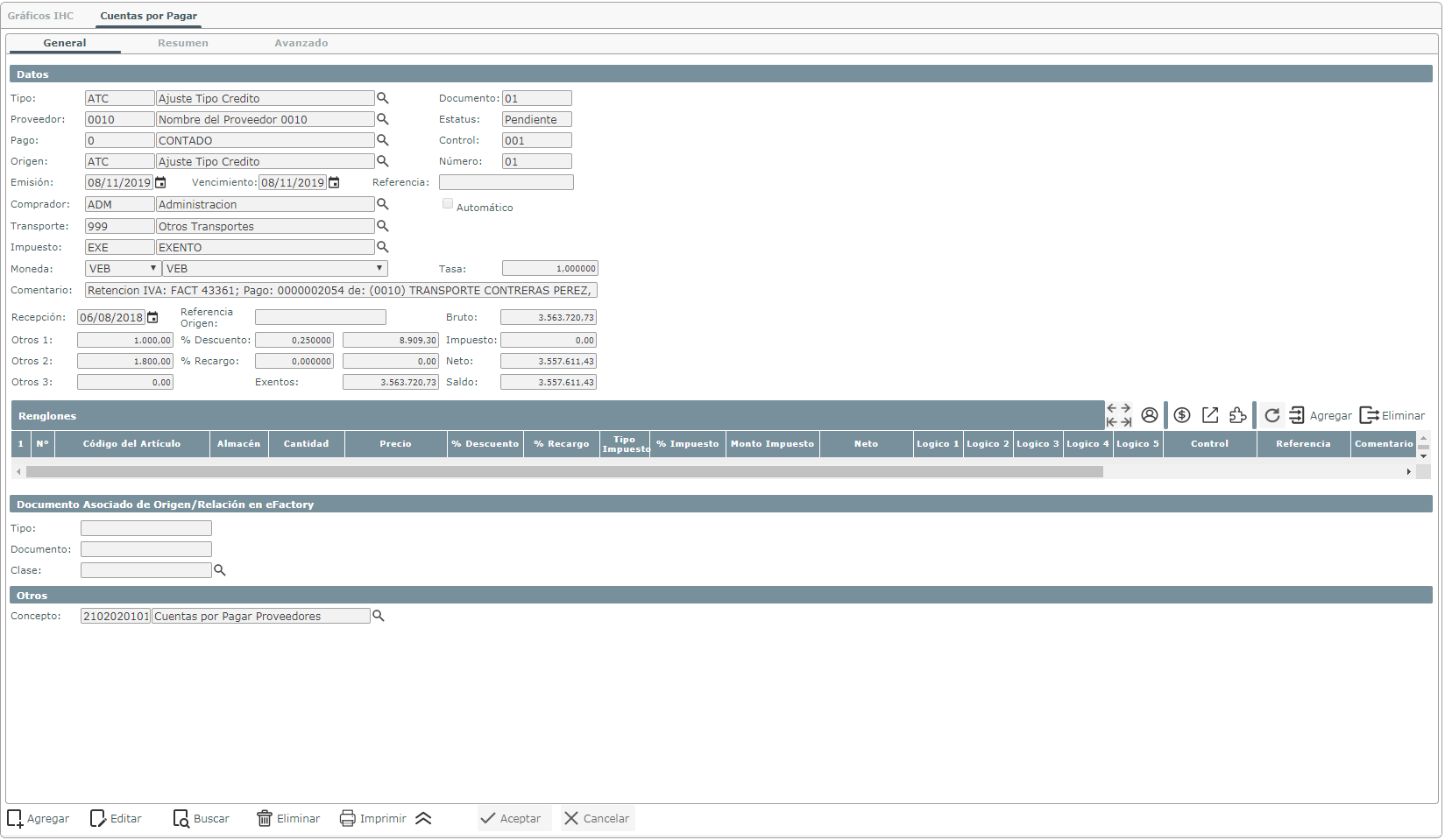Open the Concepto lookup magnifier

[379, 617]
